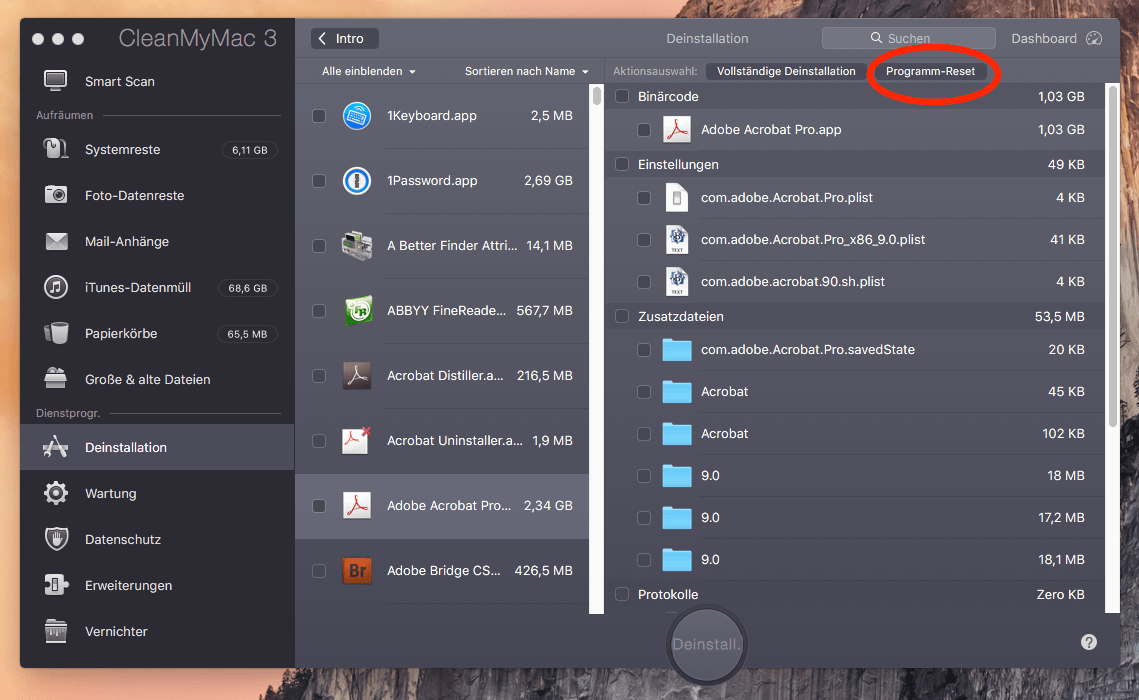Image resolution: width=1139 pixels, height=700 pixels.
Task: Tick the com.adobe.acrobat.90.sh.plist checkbox
Action: [x=644, y=282]
